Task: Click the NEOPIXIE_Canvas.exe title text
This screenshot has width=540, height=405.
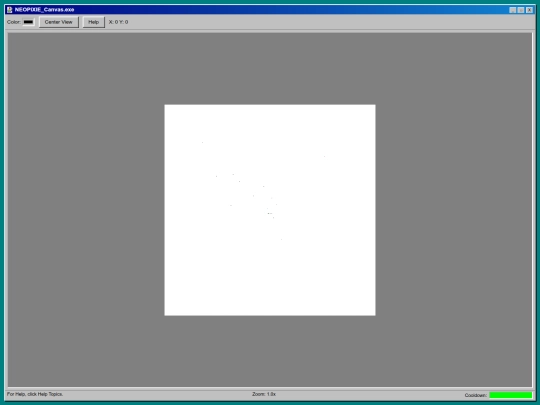Action: 44,10
